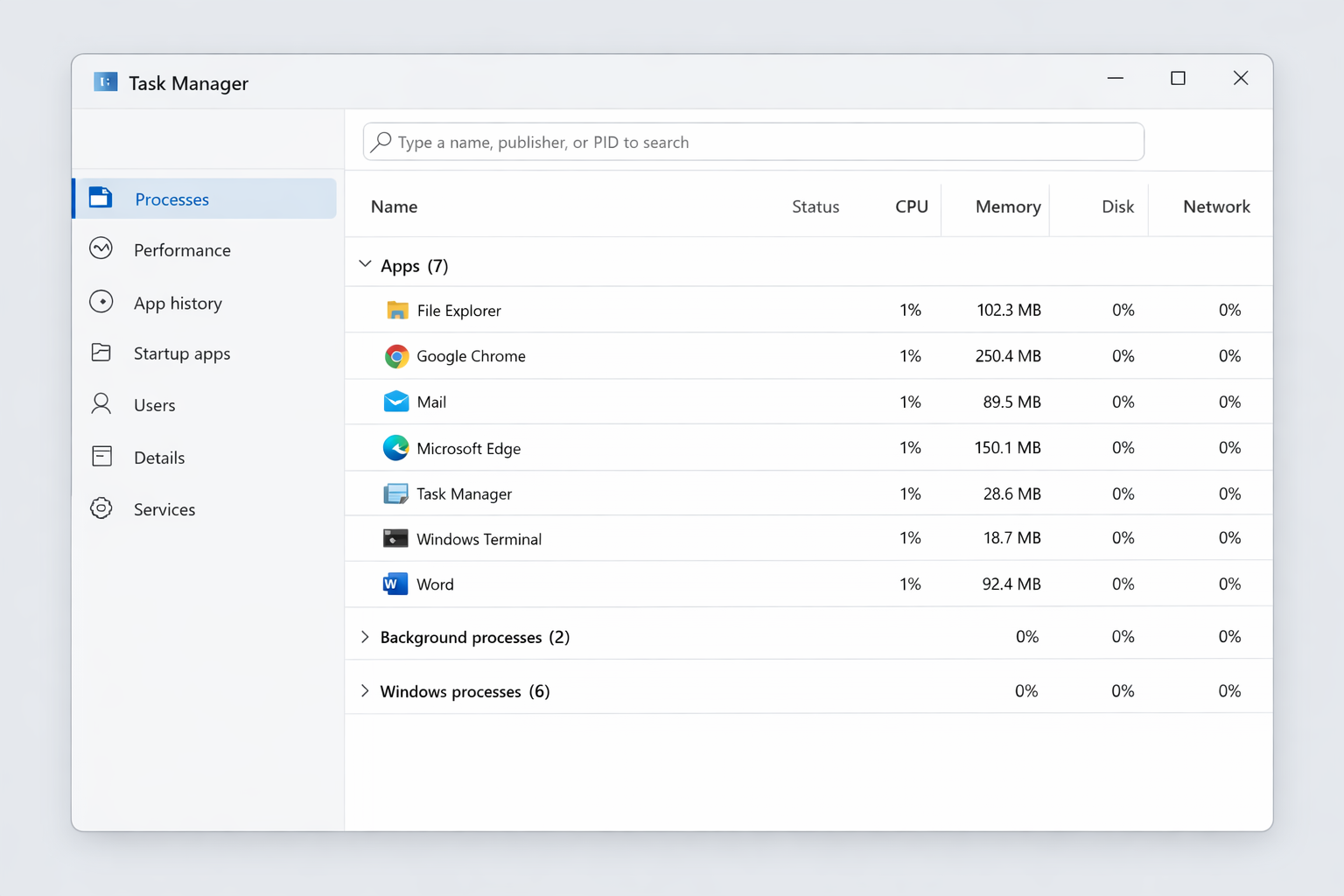Click the 250.4 MB memory value
The height and width of the screenshot is (896, 1344).
pos(1008,355)
